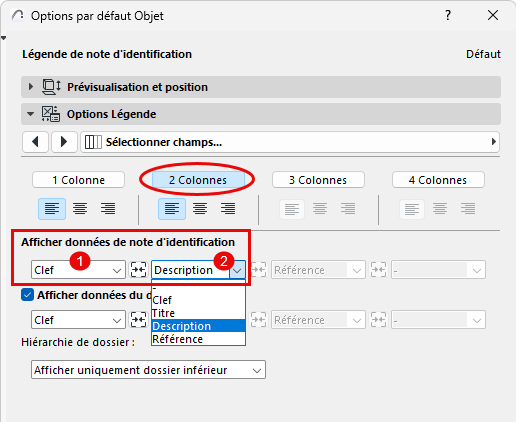Click the small arrow at dialog's left edge
The width and height of the screenshot is (516, 422).
click(x=3, y=38)
